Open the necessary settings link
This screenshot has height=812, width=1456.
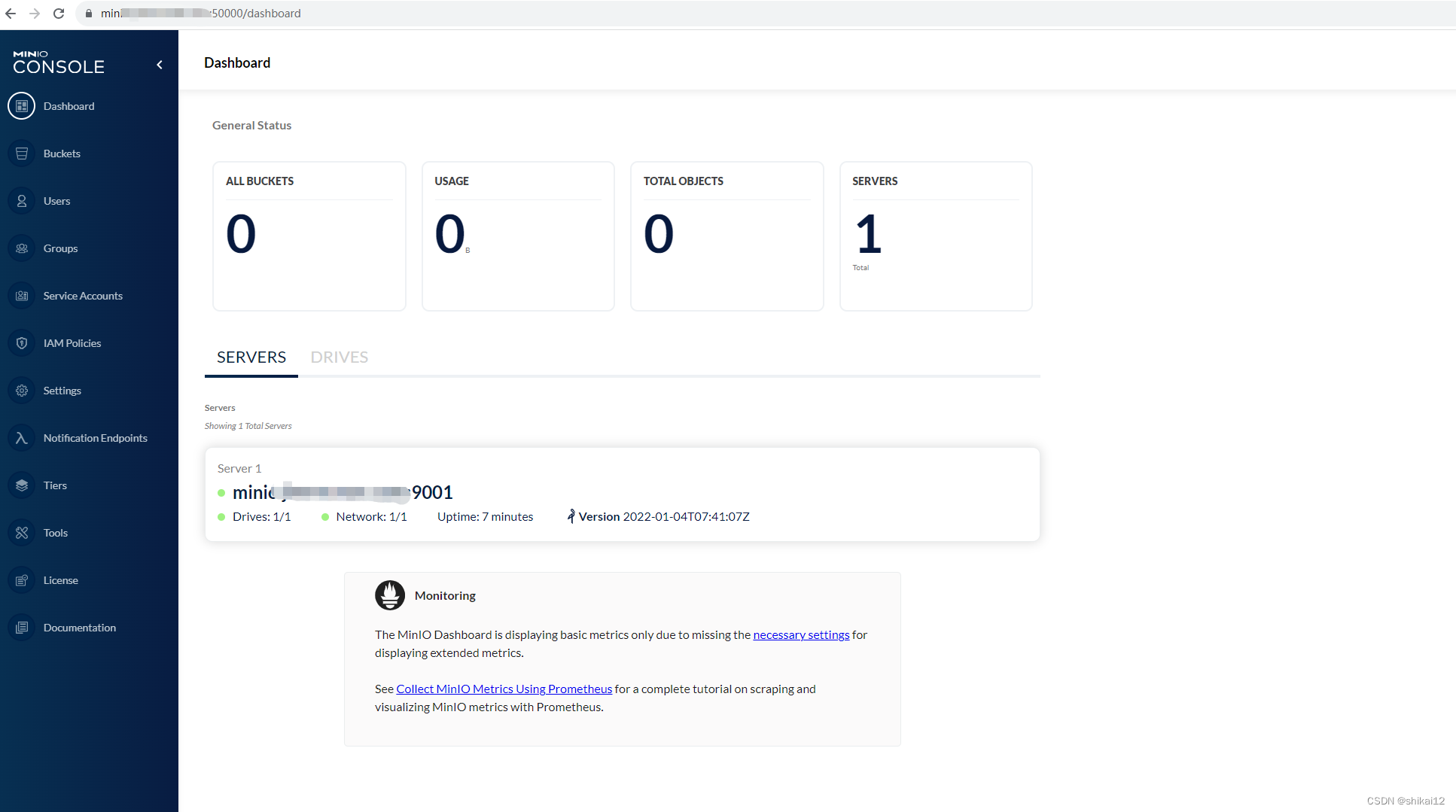tap(801, 634)
